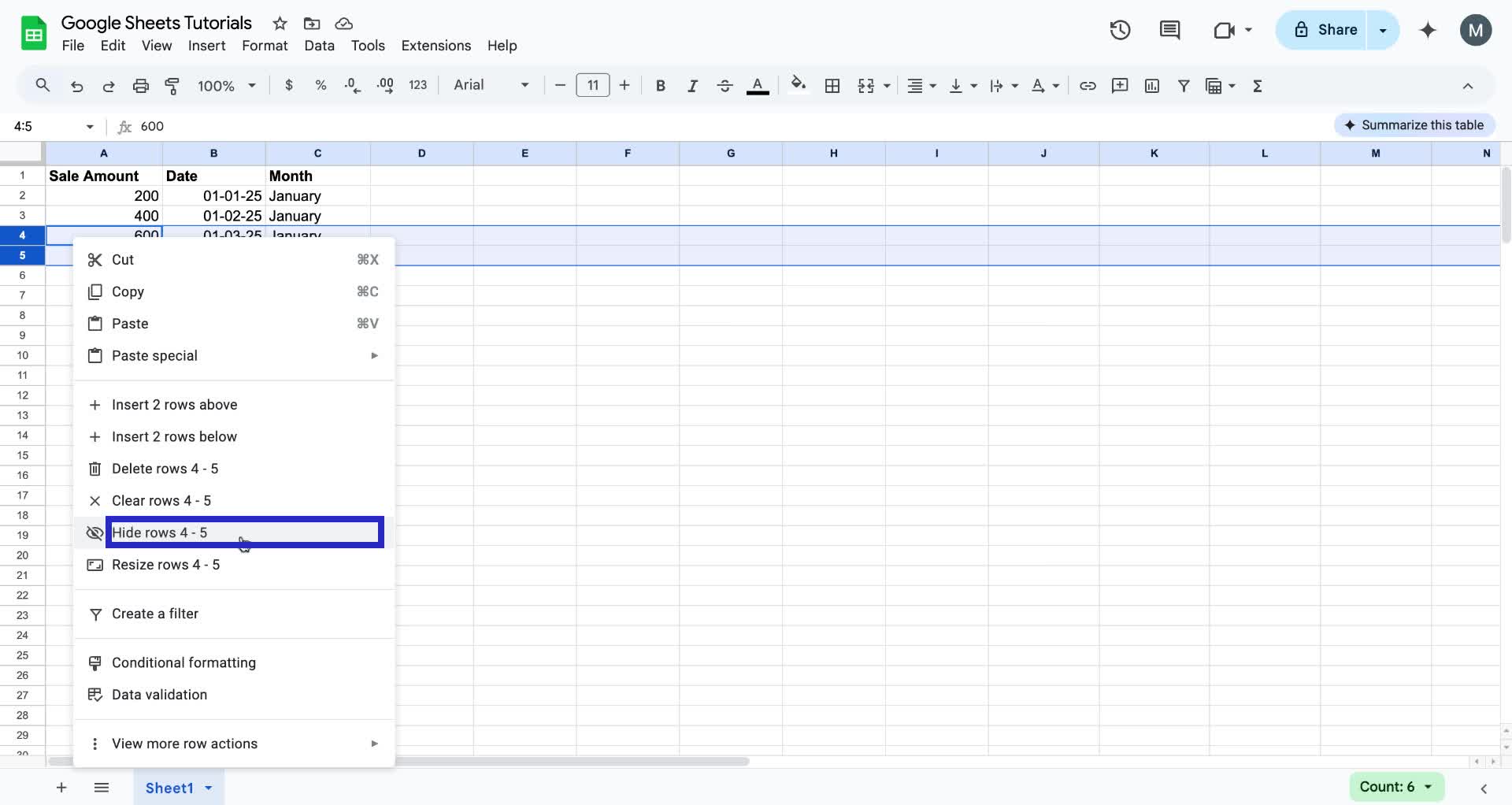Open version history clock icon
Screen dimensions: 1512x805
(1119, 30)
